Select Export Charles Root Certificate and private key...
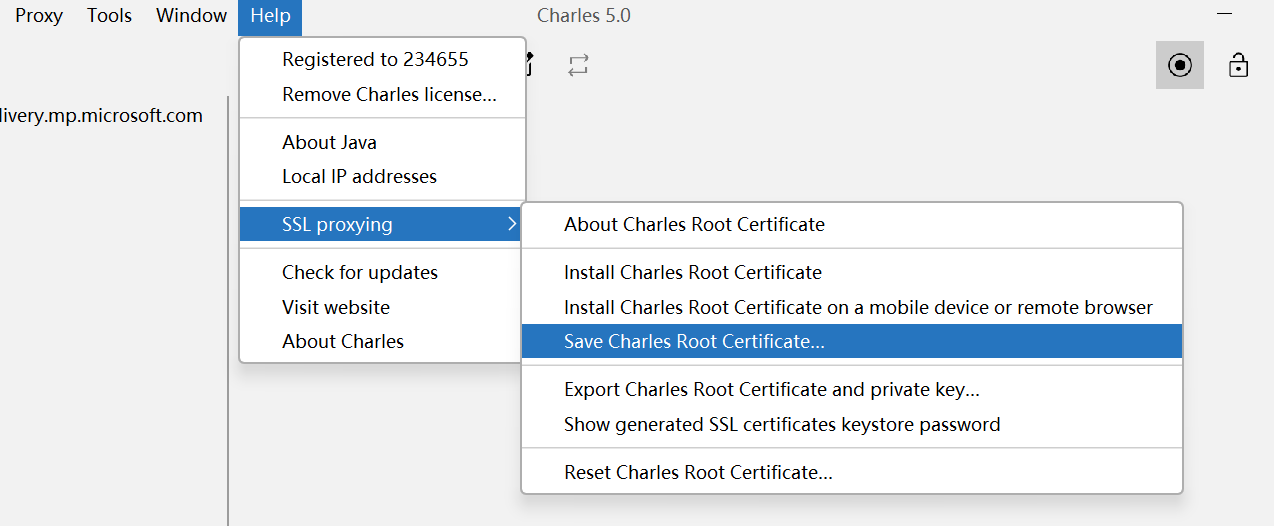1274x526 pixels. (852, 389)
